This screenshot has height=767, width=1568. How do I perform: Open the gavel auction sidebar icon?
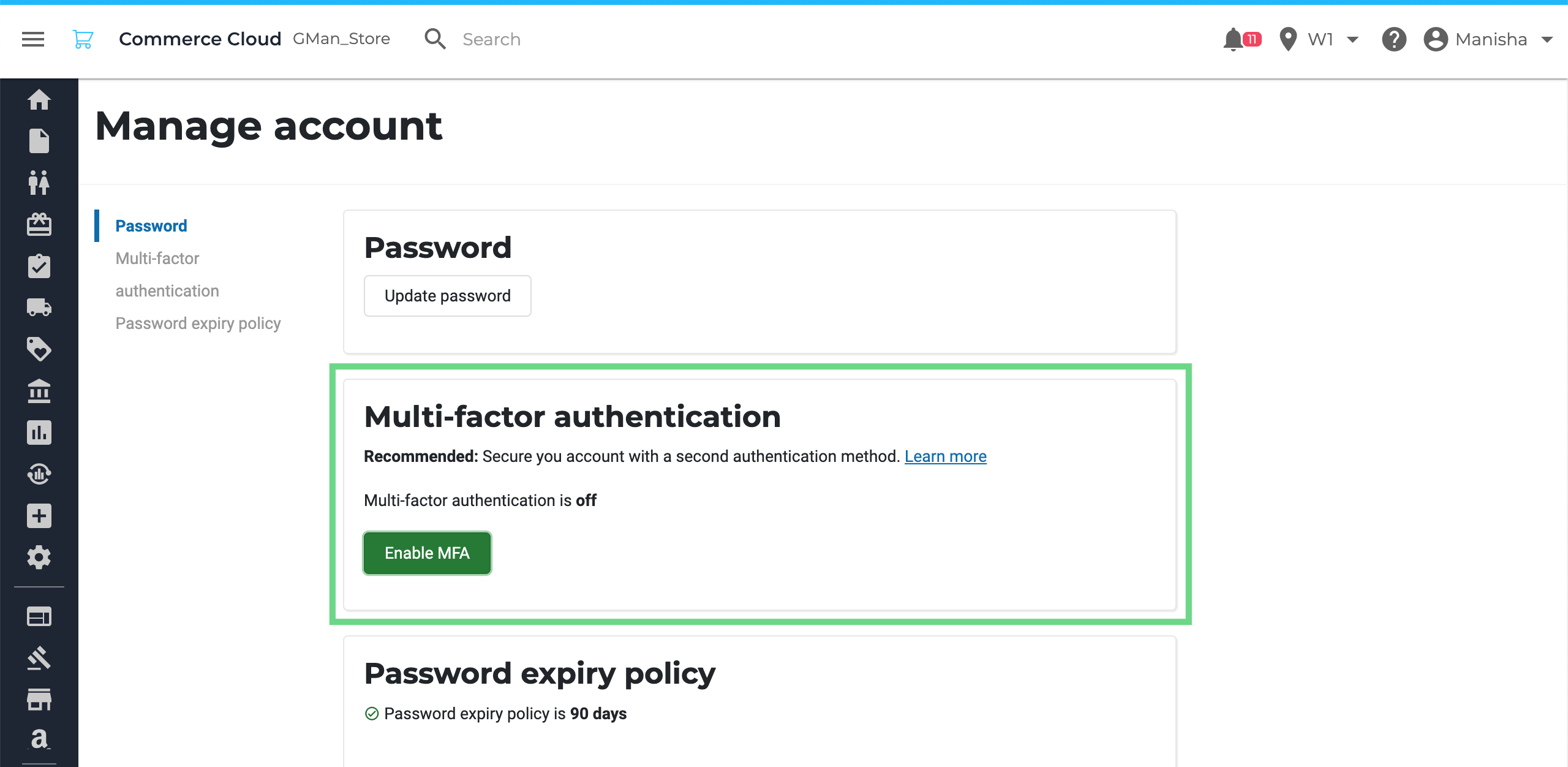click(39, 658)
